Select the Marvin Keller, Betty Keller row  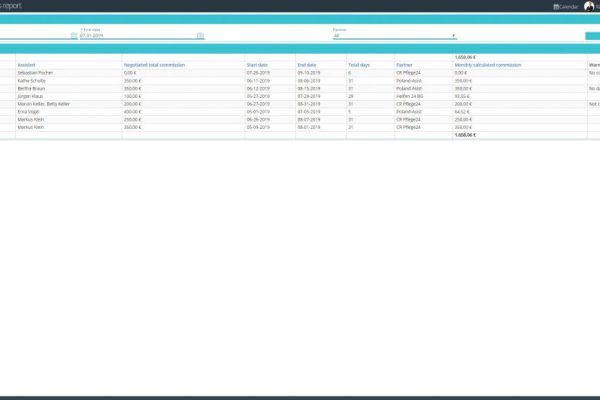point(44,104)
